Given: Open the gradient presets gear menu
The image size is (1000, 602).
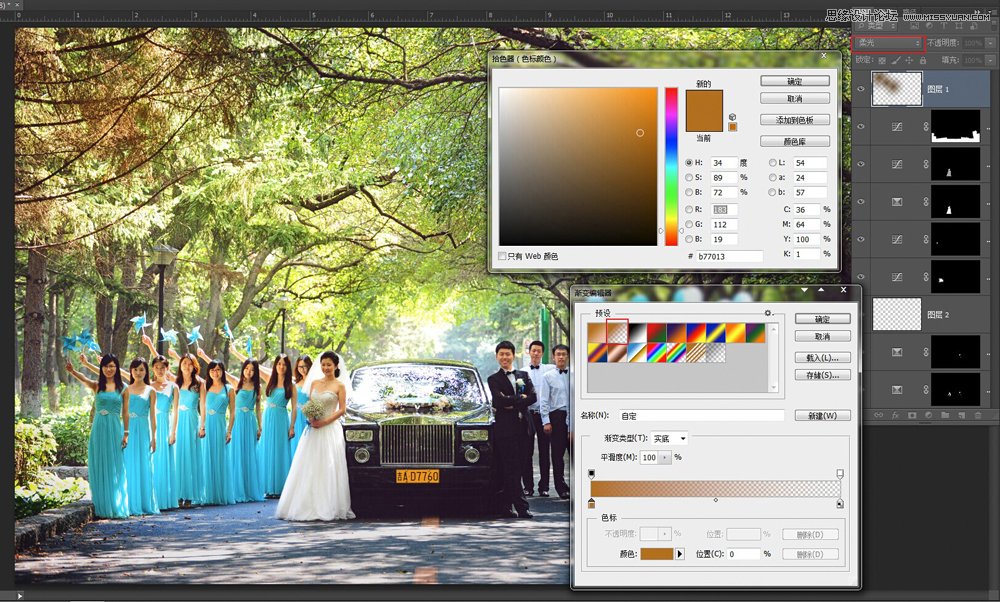Looking at the screenshot, I should click(x=766, y=313).
